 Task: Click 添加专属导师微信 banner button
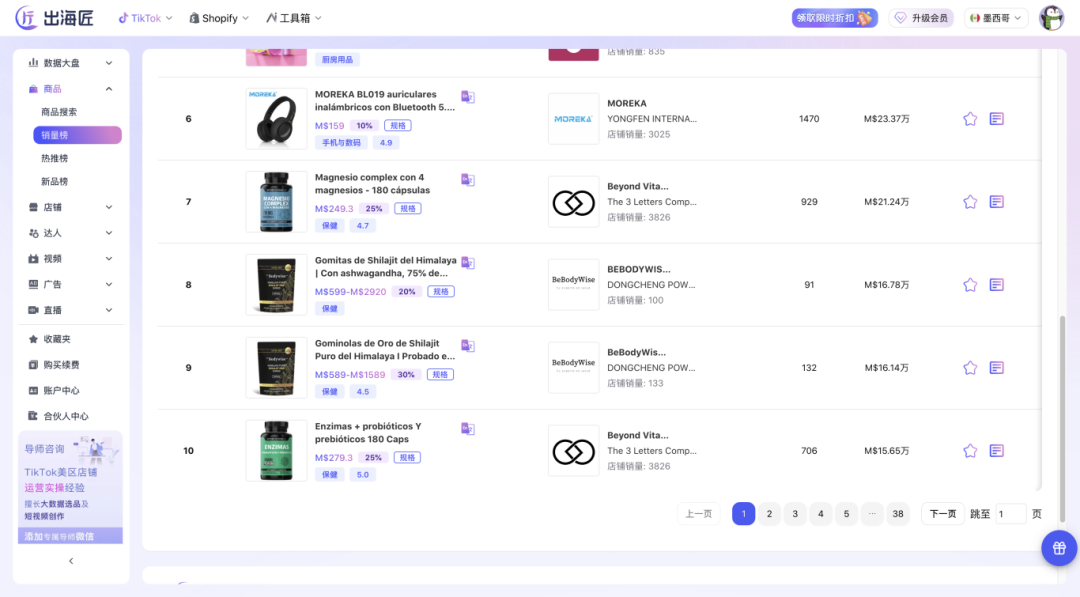pos(70,536)
